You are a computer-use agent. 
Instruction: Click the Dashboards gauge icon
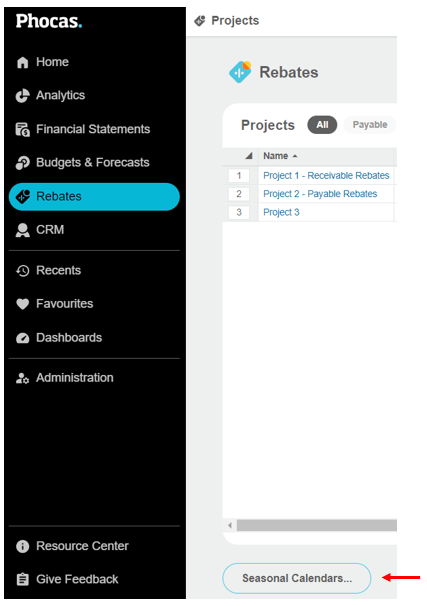(22, 338)
